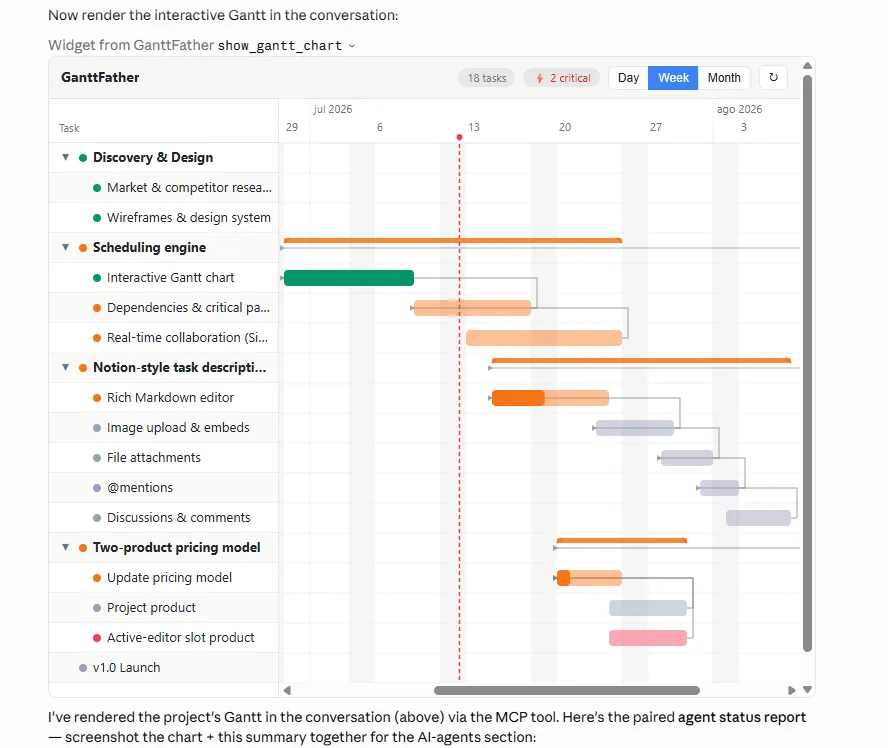The width and height of the screenshot is (888, 748).
Task: Switch timeline to Day view
Action: coord(628,78)
